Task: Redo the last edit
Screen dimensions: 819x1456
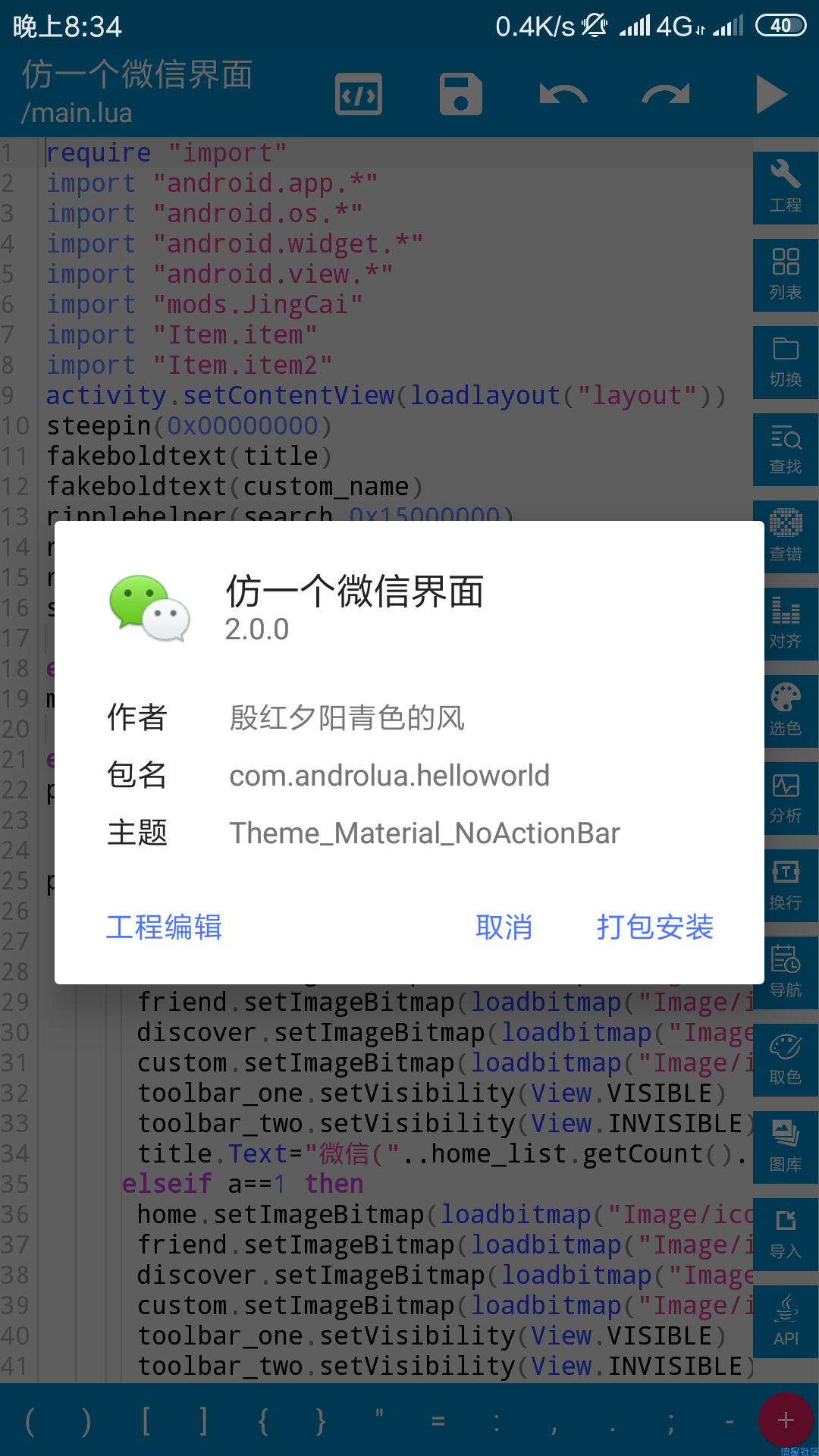Action: click(666, 95)
